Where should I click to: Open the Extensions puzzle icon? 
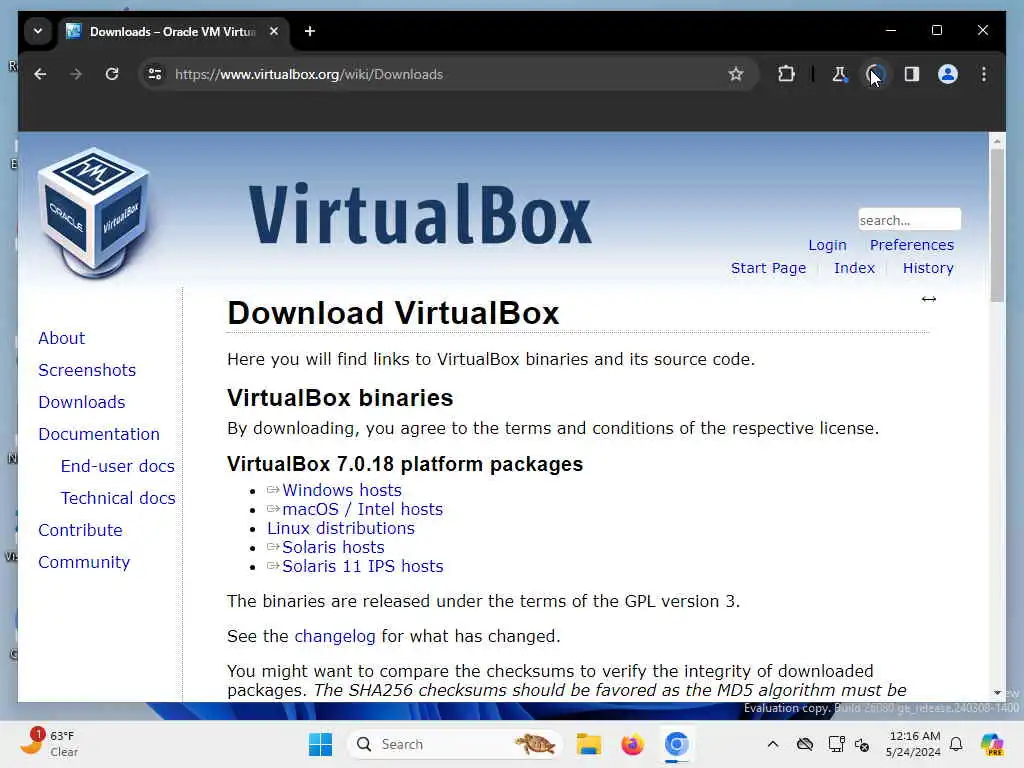786,74
